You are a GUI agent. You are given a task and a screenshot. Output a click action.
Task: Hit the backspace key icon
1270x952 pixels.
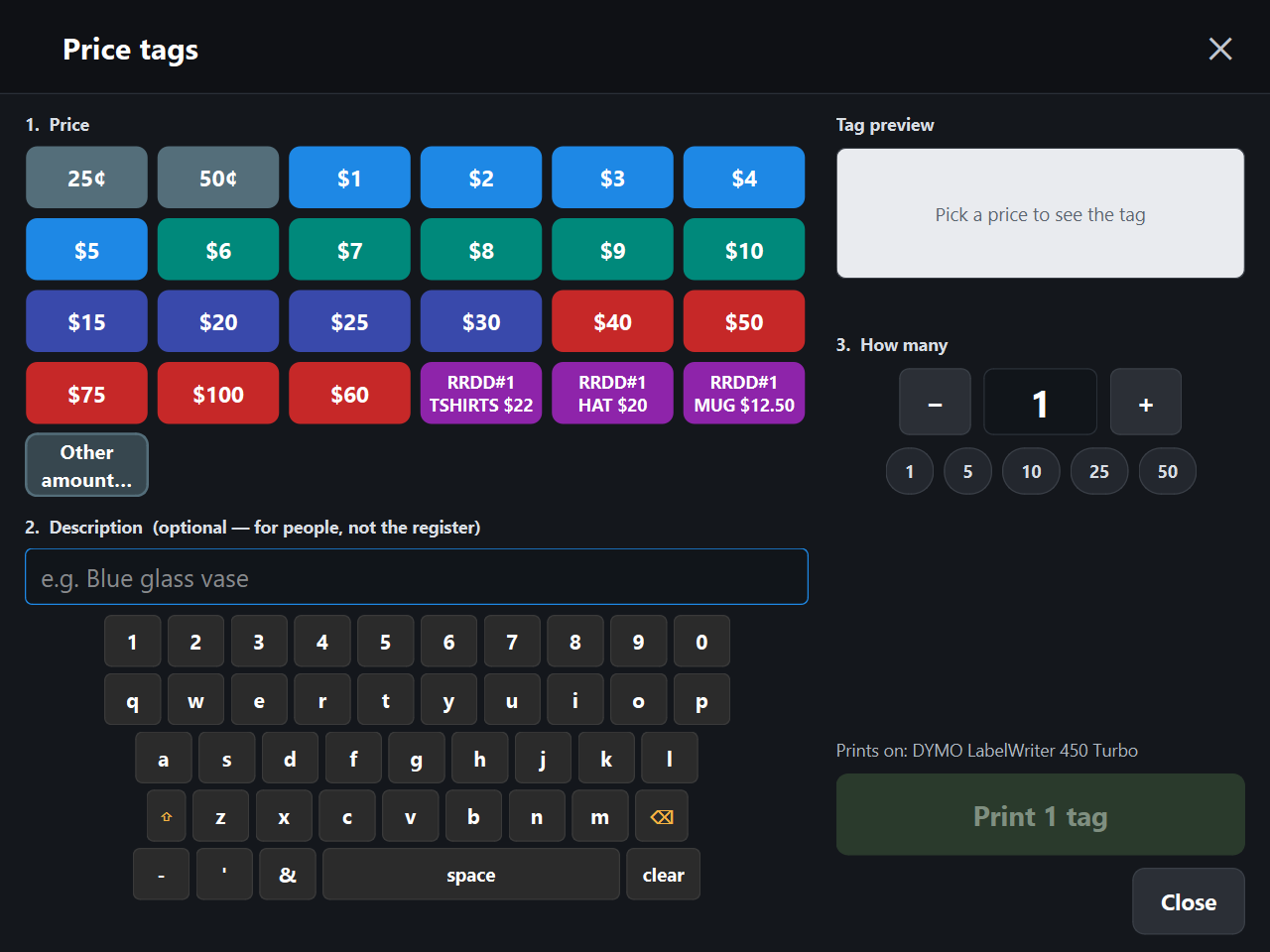(x=662, y=816)
